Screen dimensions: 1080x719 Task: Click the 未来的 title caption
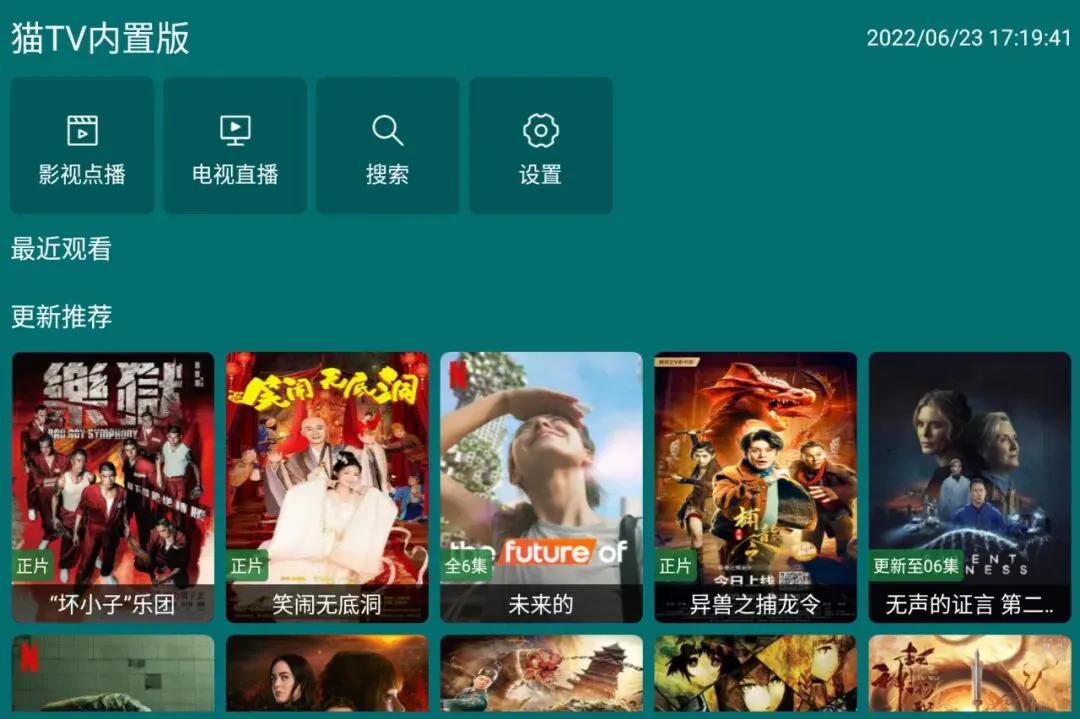tap(541, 605)
